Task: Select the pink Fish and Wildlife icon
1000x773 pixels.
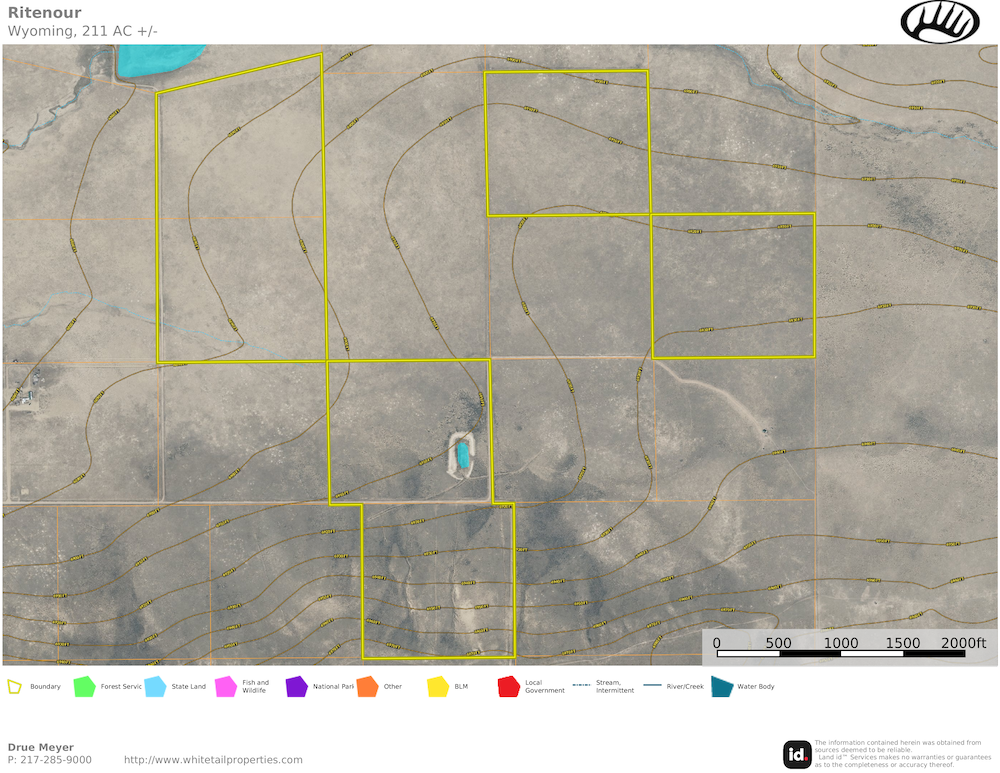Action: (225, 687)
